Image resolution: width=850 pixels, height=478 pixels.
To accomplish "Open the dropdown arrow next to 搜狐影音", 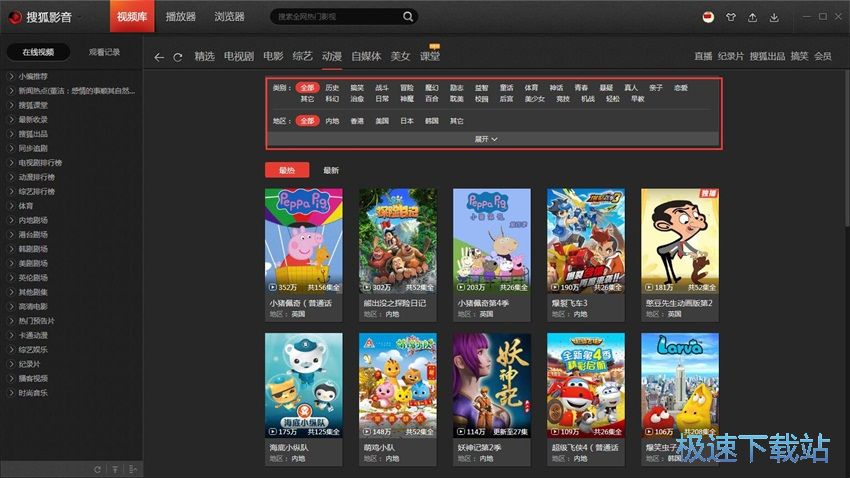I will click(80, 17).
